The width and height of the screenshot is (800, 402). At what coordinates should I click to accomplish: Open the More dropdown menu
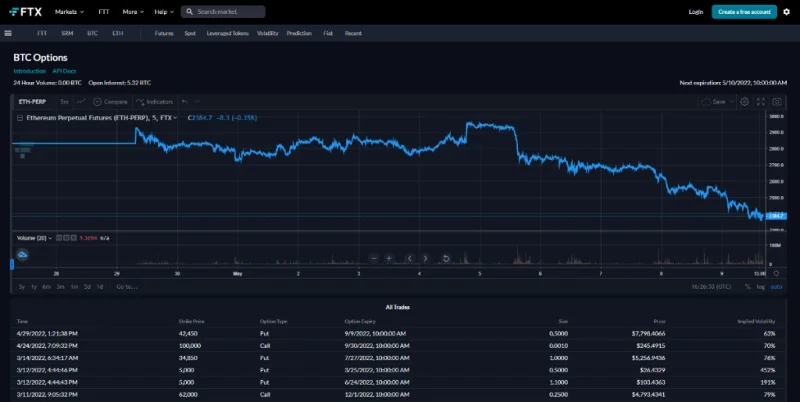pos(133,12)
